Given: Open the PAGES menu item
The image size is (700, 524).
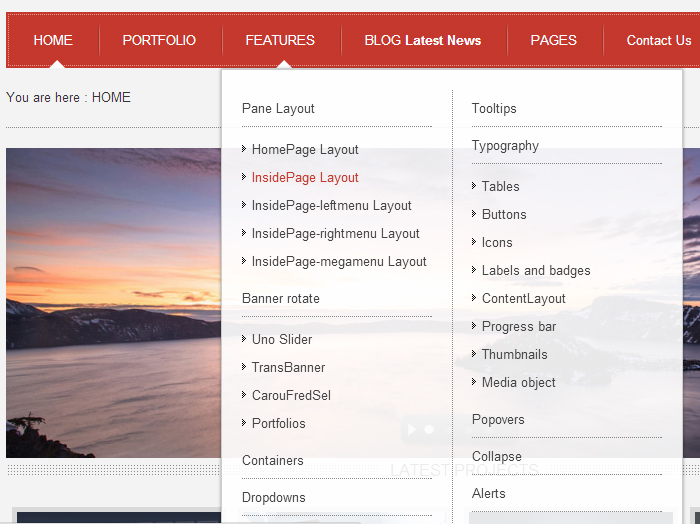Looking at the screenshot, I should tap(554, 40).
